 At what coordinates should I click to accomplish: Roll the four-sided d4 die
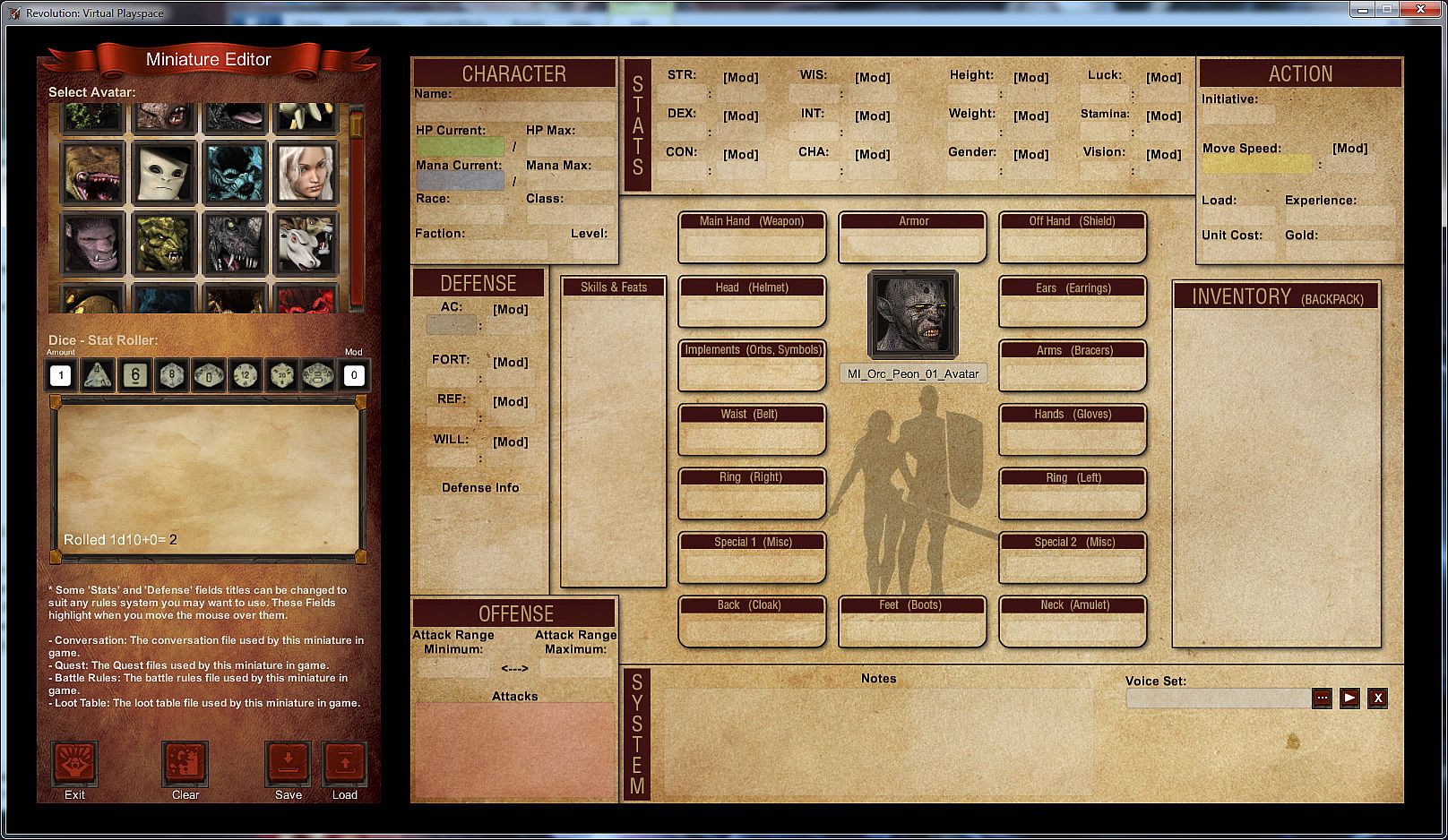(x=97, y=375)
